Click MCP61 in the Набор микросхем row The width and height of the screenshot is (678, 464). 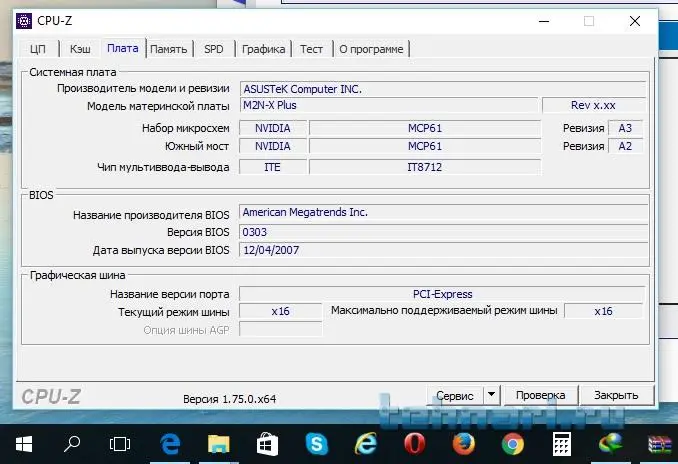425,128
